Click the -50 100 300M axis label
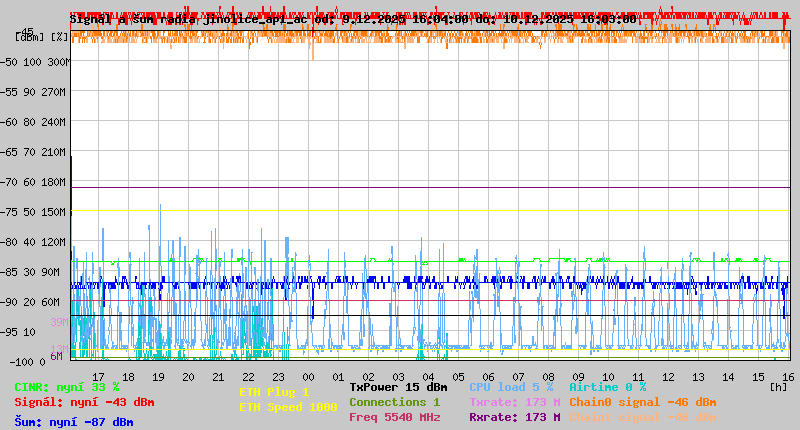This screenshot has width=800, height=430. (35, 62)
